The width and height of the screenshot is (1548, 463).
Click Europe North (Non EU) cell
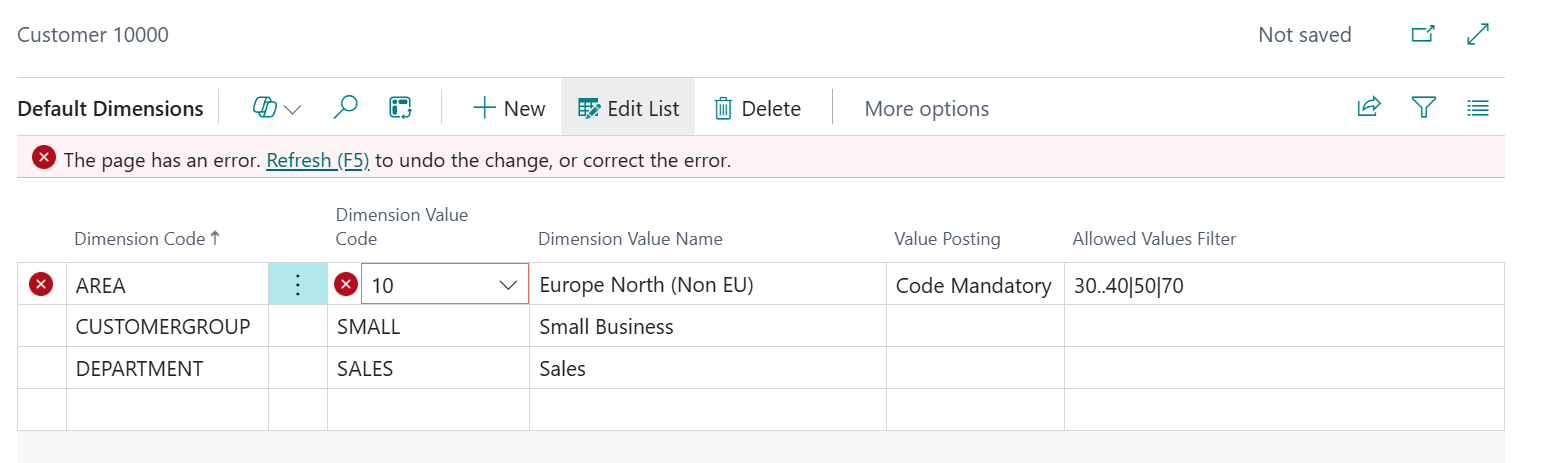[707, 285]
